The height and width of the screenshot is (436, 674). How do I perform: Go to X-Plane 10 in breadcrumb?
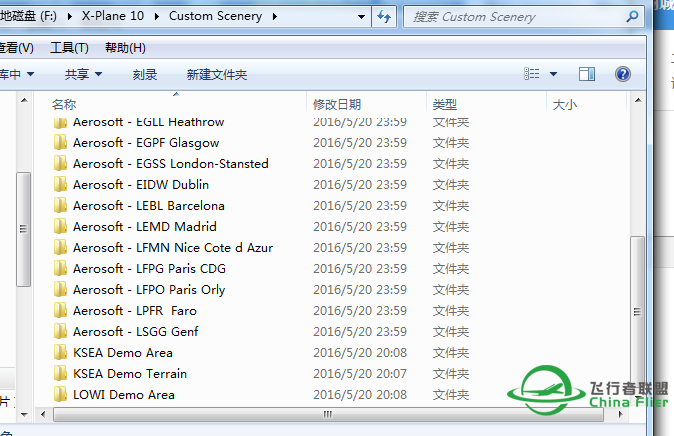[113, 16]
